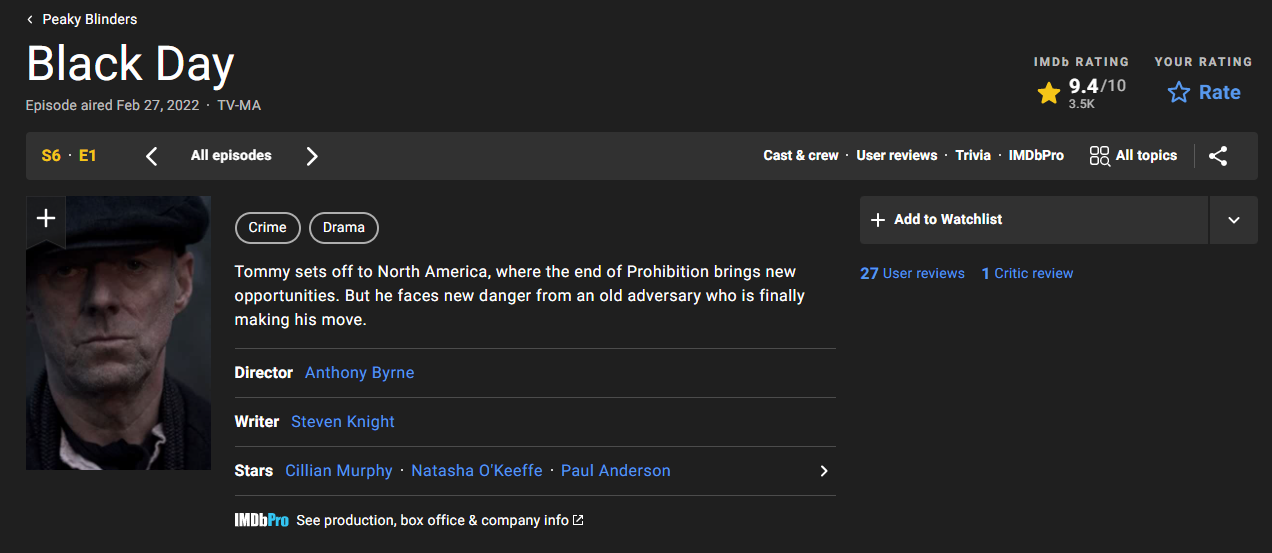Click the TV-MA rating text
This screenshot has width=1272, height=553.
click(239, 105)
